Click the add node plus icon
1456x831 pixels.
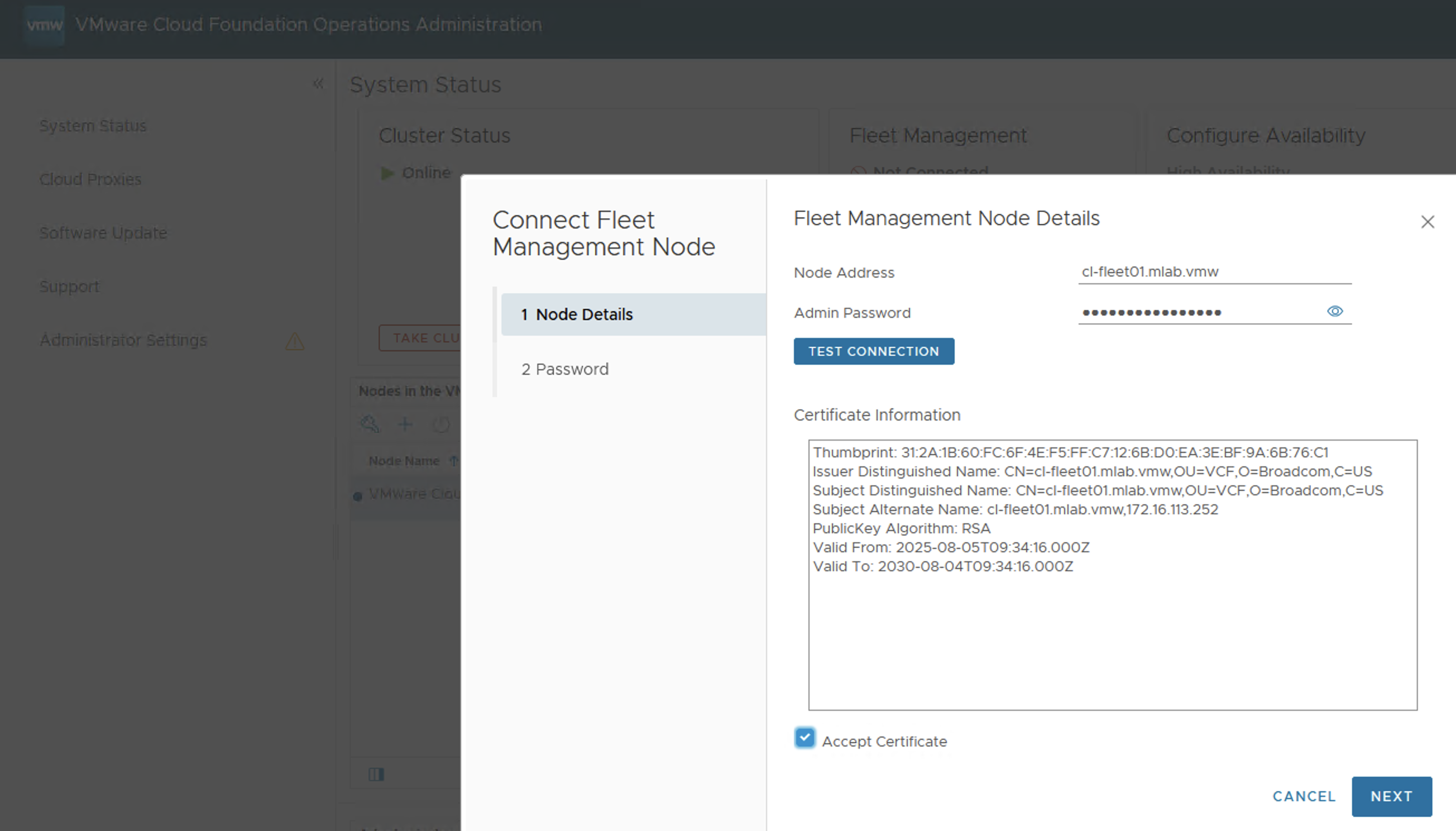(405, 424)
